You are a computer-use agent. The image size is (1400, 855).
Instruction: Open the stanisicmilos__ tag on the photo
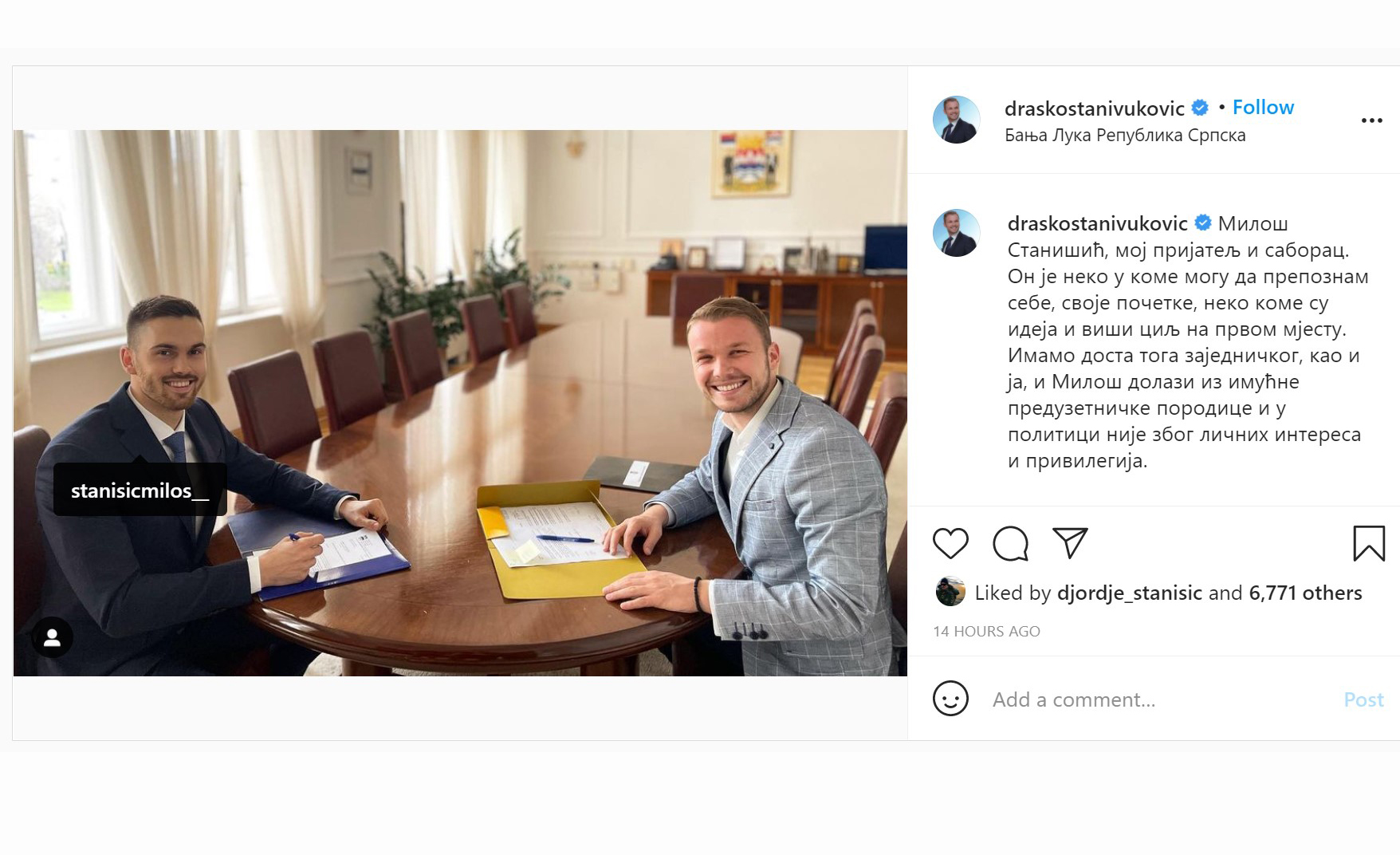140,491
